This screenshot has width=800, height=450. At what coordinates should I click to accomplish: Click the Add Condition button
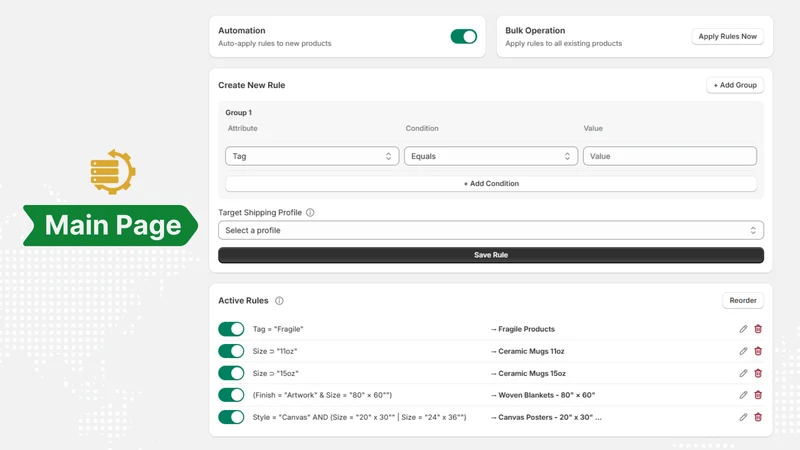point(491,184)
